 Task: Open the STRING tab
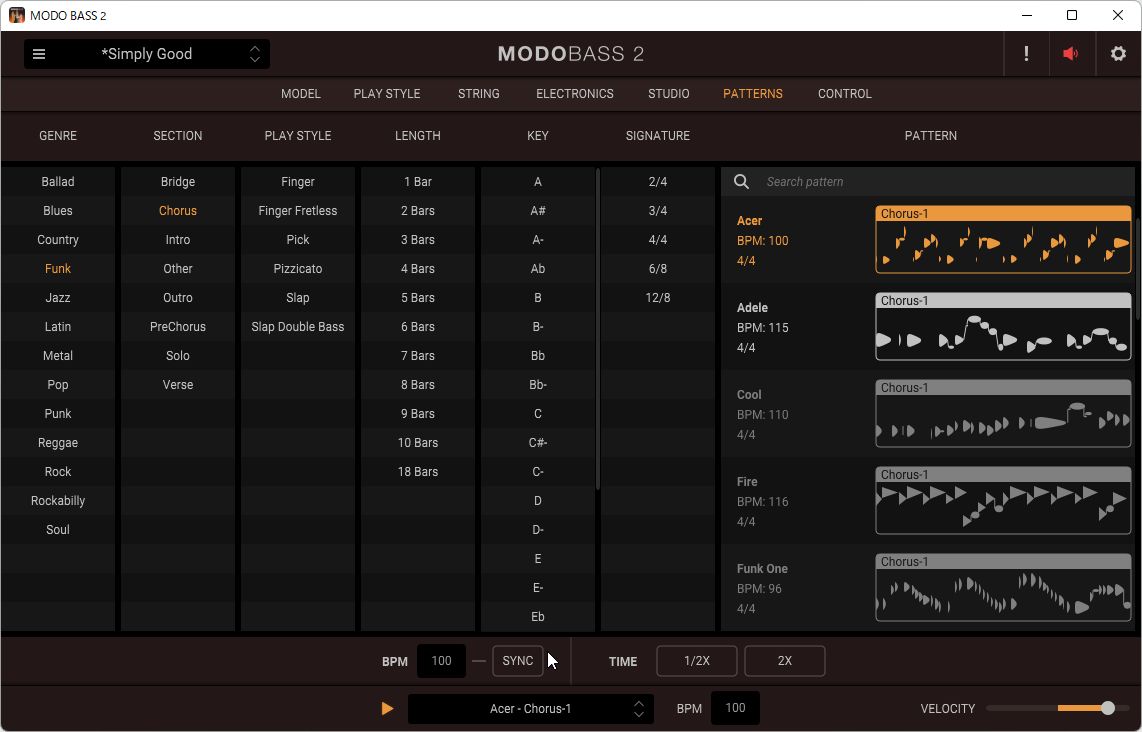tap(479, 94)
